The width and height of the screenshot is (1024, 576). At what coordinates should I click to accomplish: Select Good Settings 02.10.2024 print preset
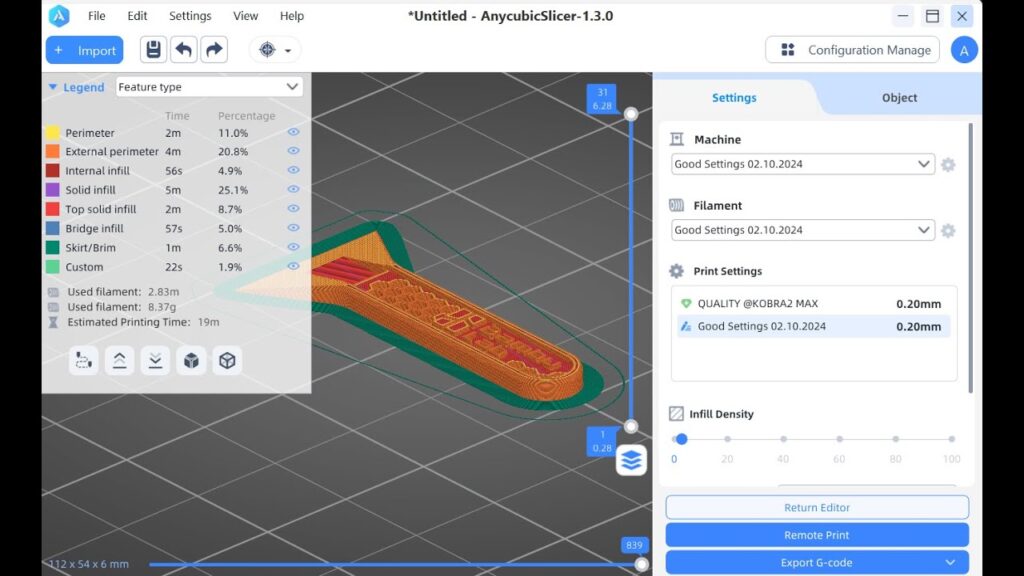pos(814,327)
